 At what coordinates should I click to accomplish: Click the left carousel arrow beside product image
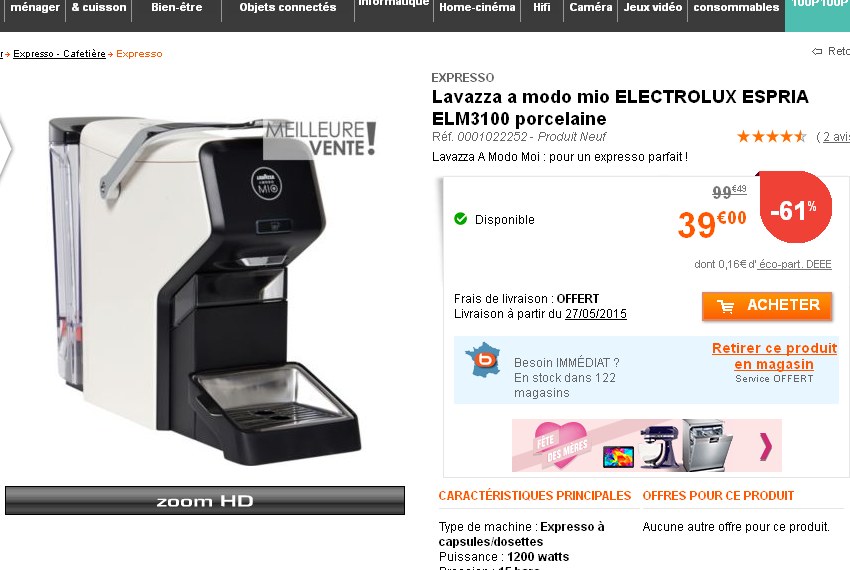click(x=5, y=148)
